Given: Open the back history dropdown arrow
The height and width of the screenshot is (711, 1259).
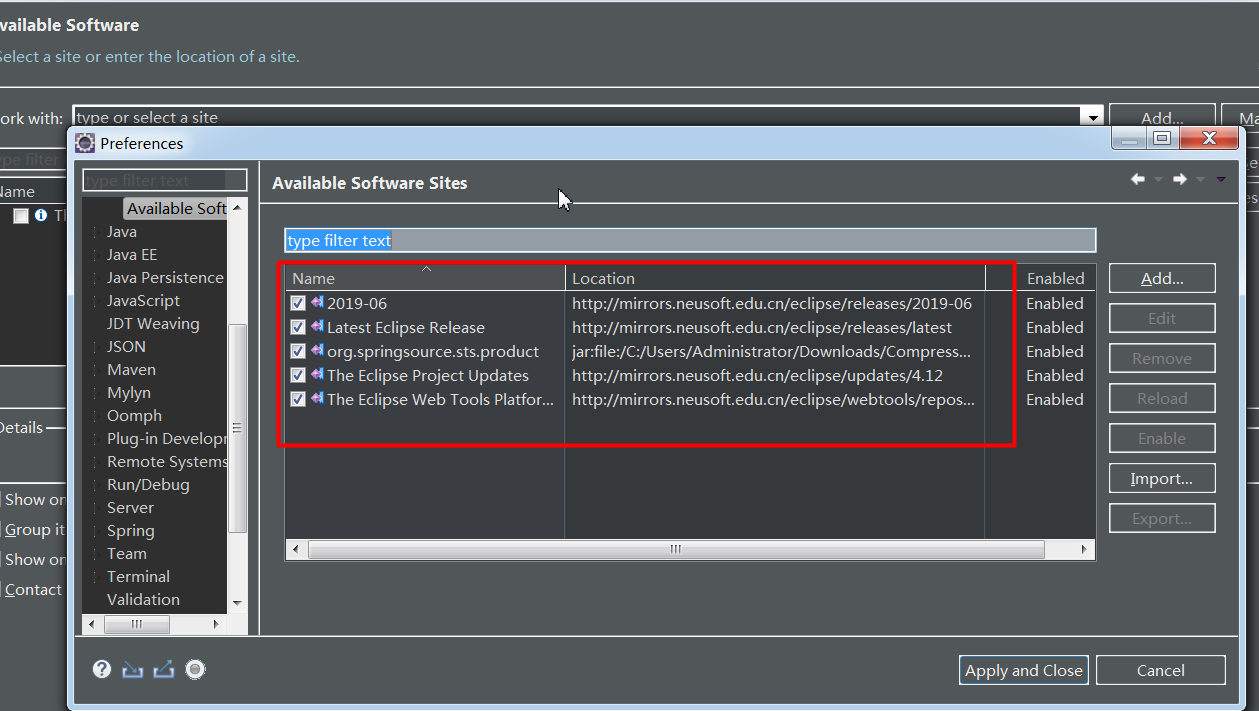Looking at the screenshot, I should pos(1158,180).
